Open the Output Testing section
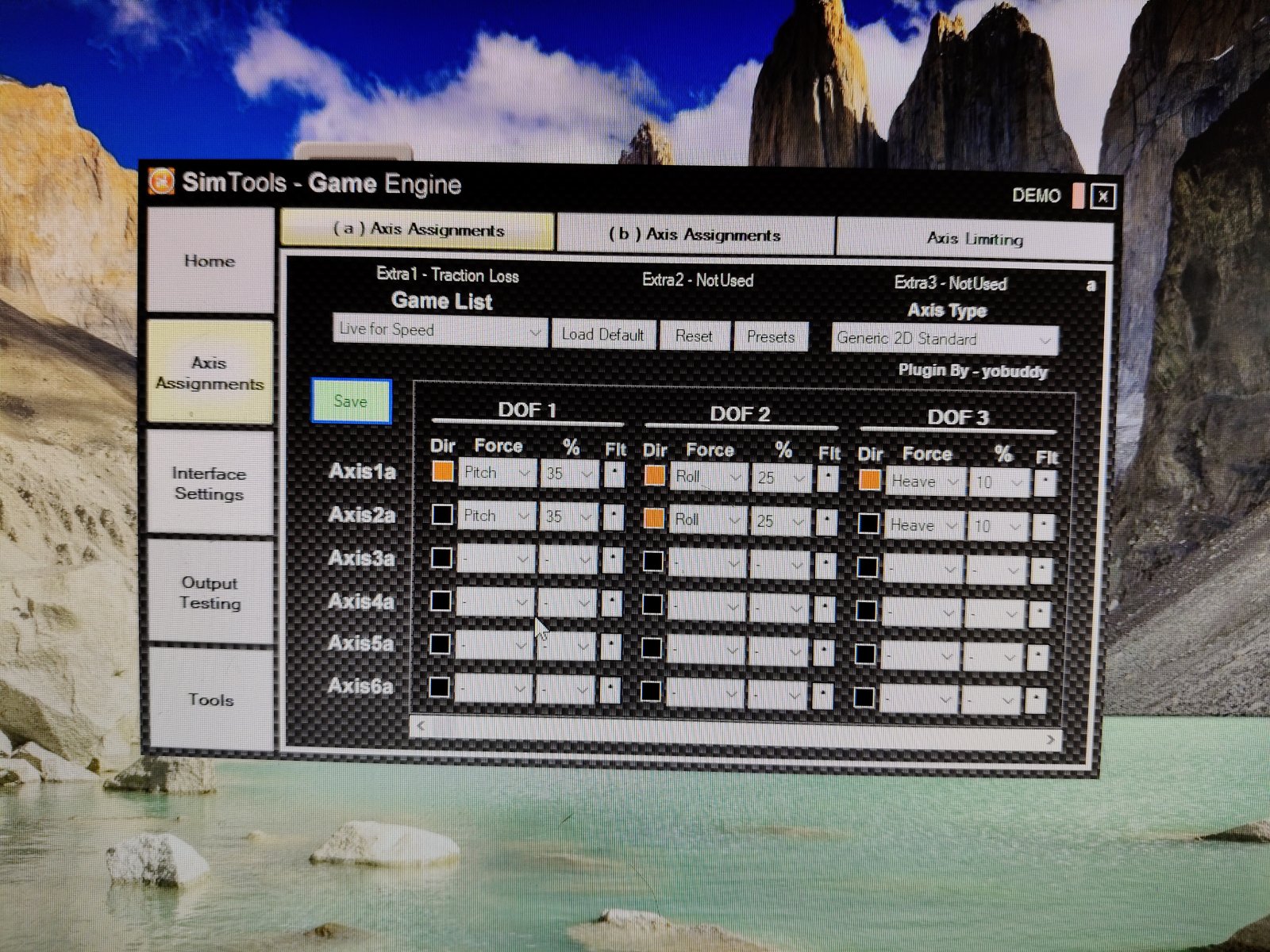This screenshot has height=952, width=1270. [210, 592]
